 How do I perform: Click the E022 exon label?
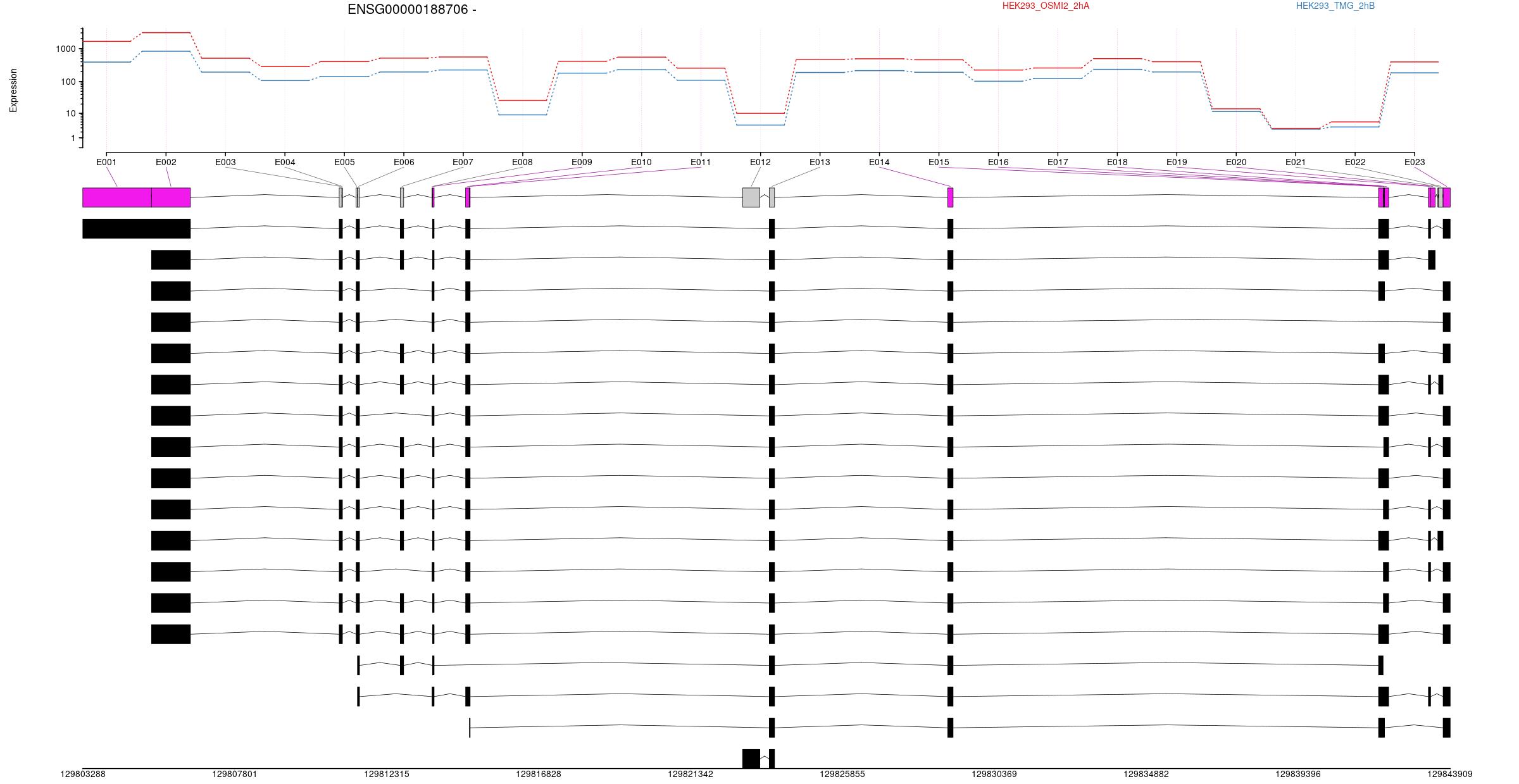click(x=1355, y=162)
